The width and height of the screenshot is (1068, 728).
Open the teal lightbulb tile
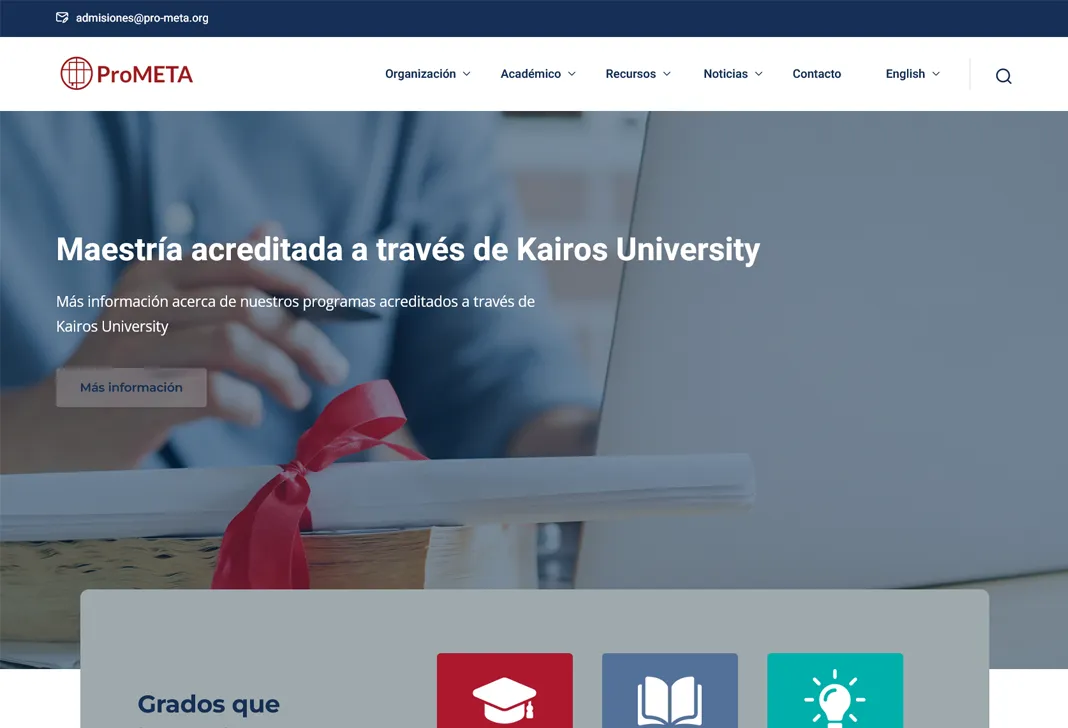[835, 691]
